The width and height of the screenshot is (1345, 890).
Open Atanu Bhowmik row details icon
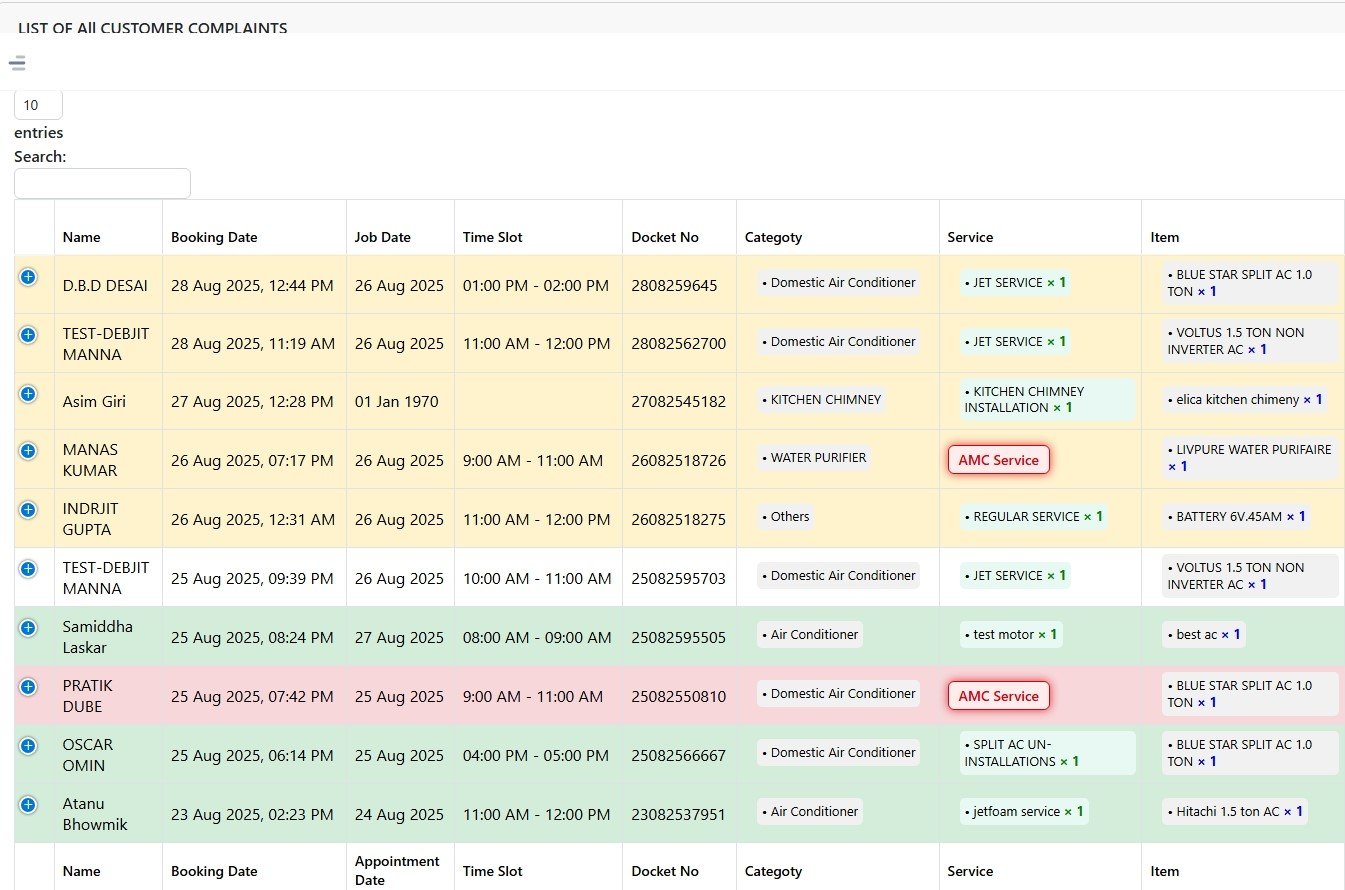pos(28,805)
